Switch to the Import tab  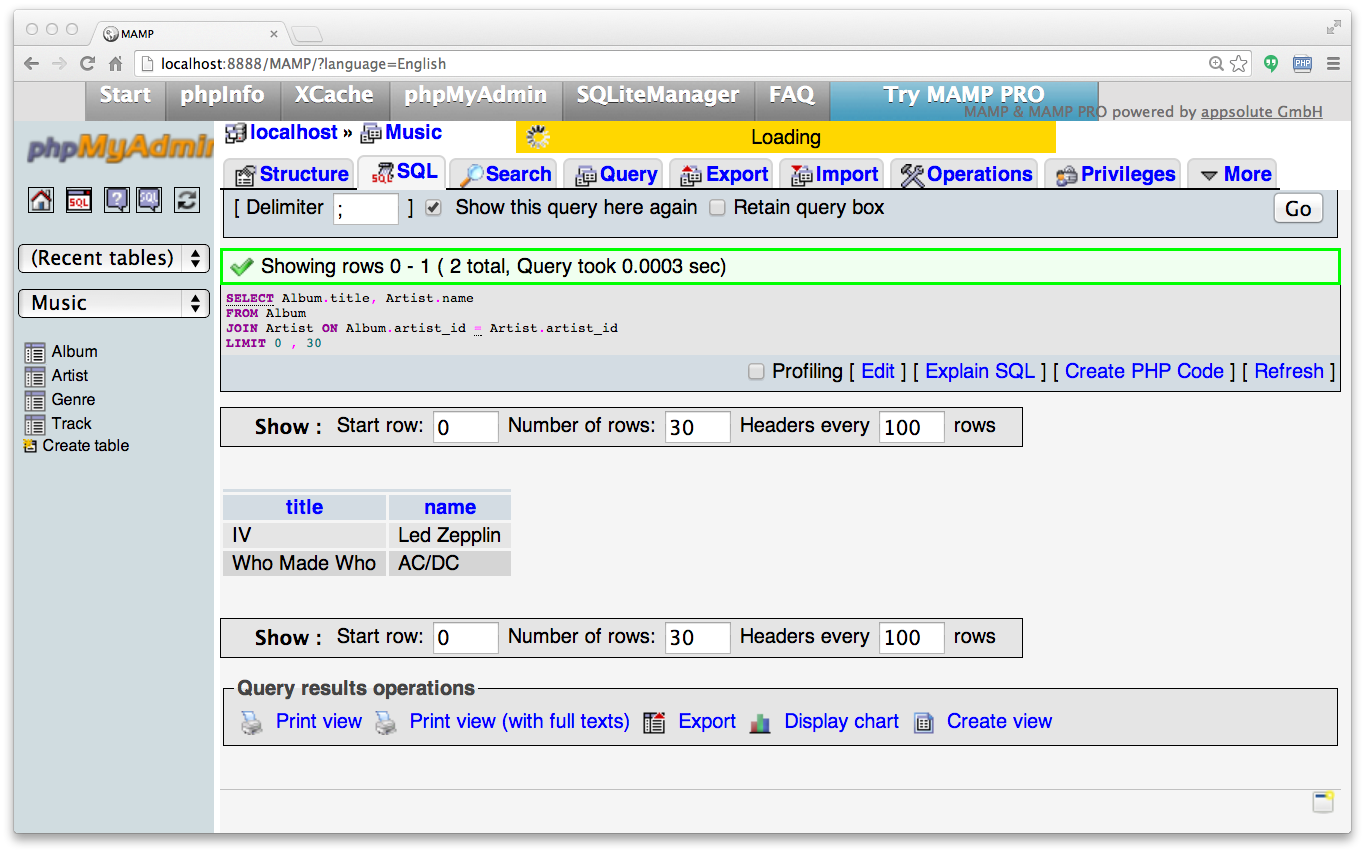tap(833, 174)
